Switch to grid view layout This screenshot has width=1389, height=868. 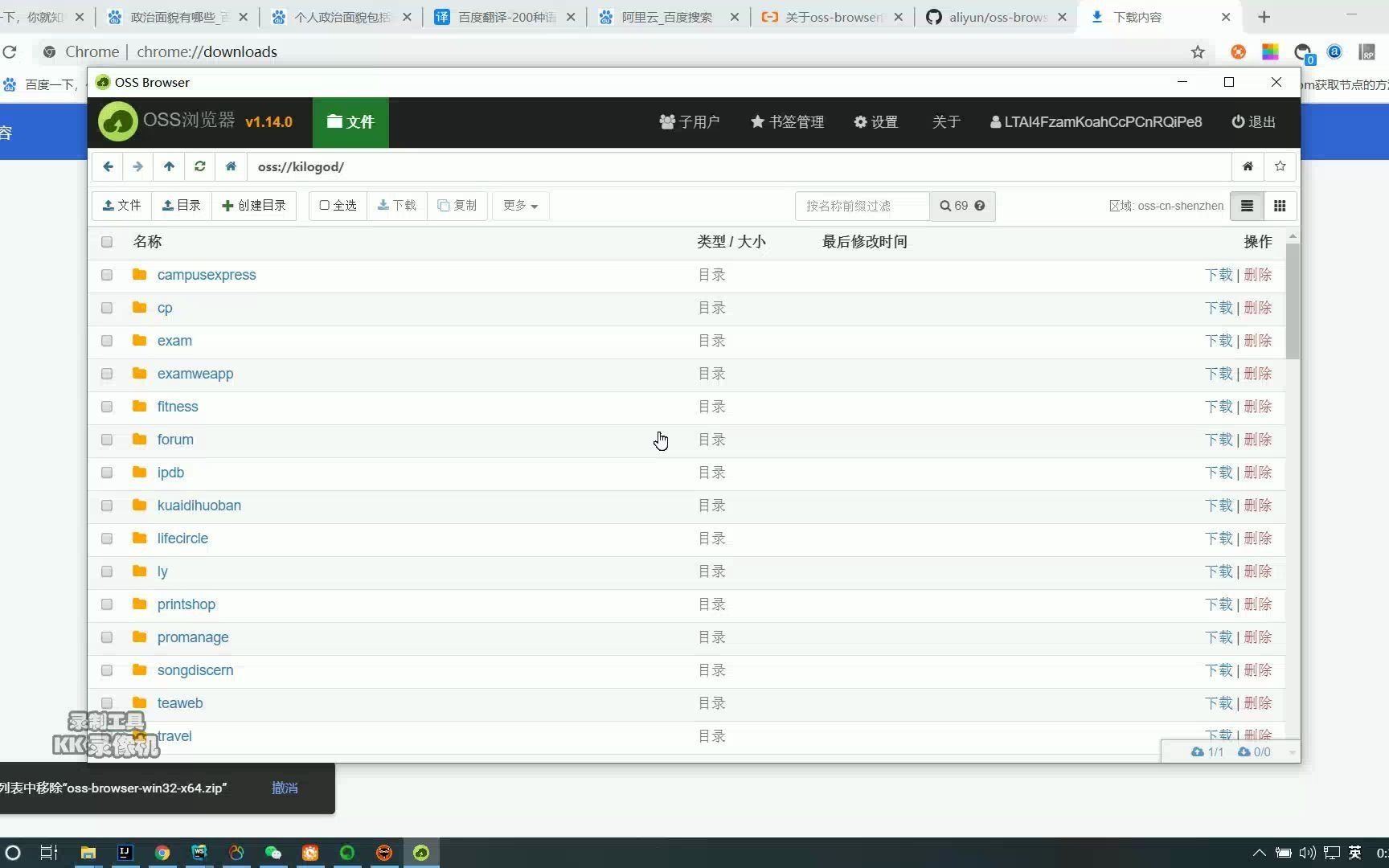1280,206
